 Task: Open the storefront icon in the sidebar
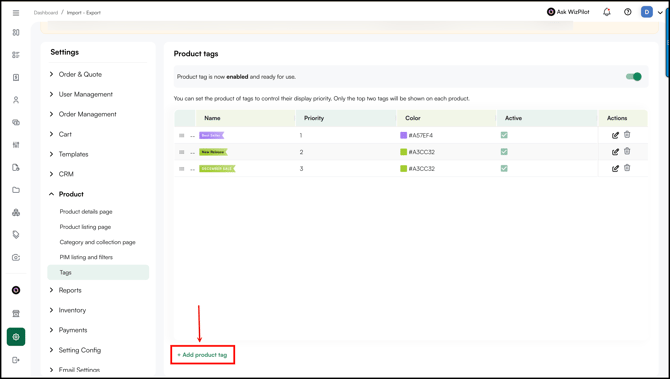click(x=16, y=313)
